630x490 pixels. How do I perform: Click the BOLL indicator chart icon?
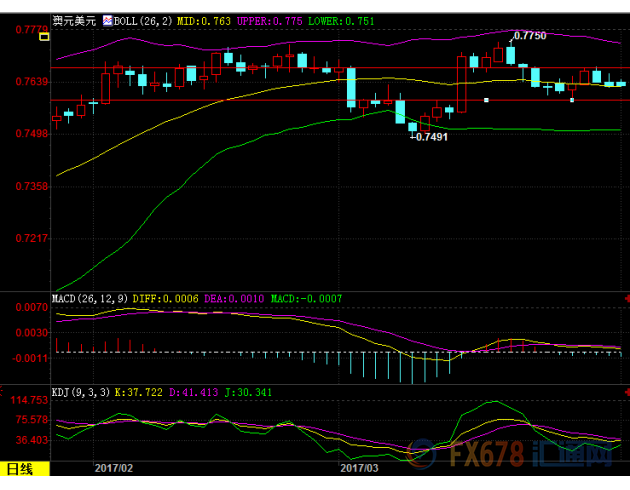107,20
